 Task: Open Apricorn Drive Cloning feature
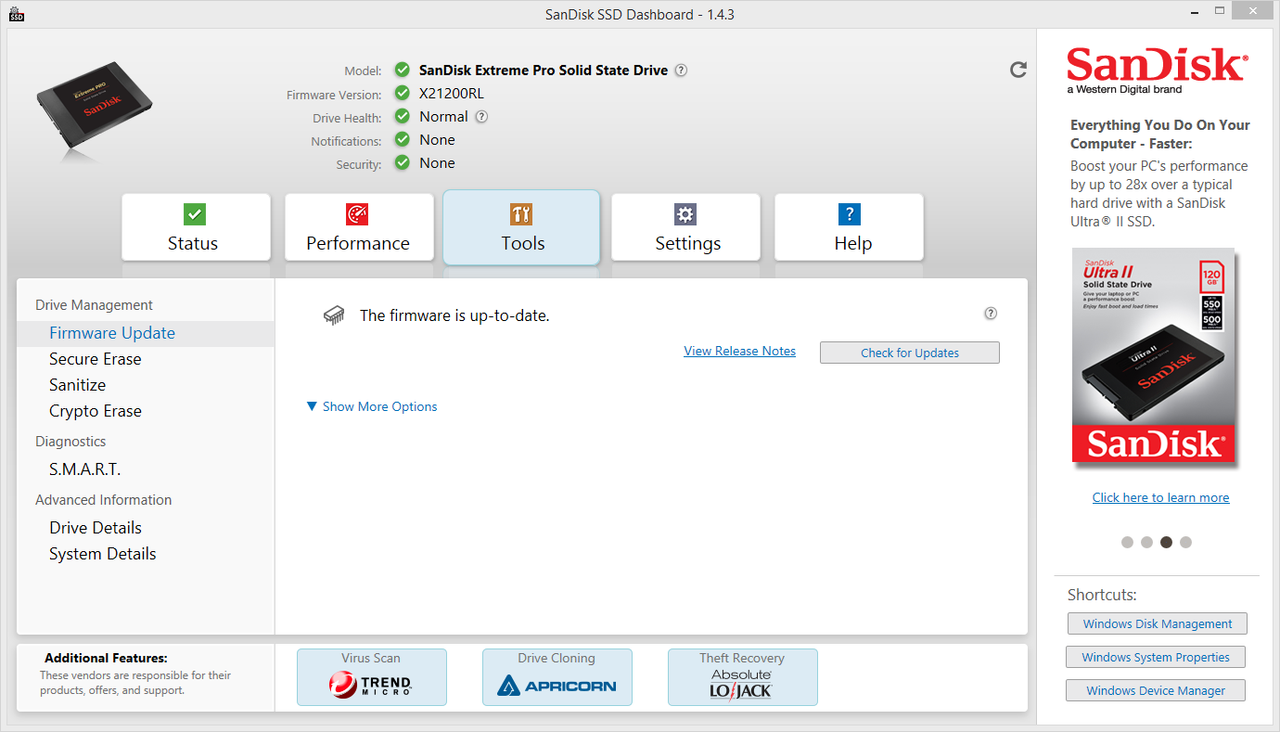[x=557, y=677]
